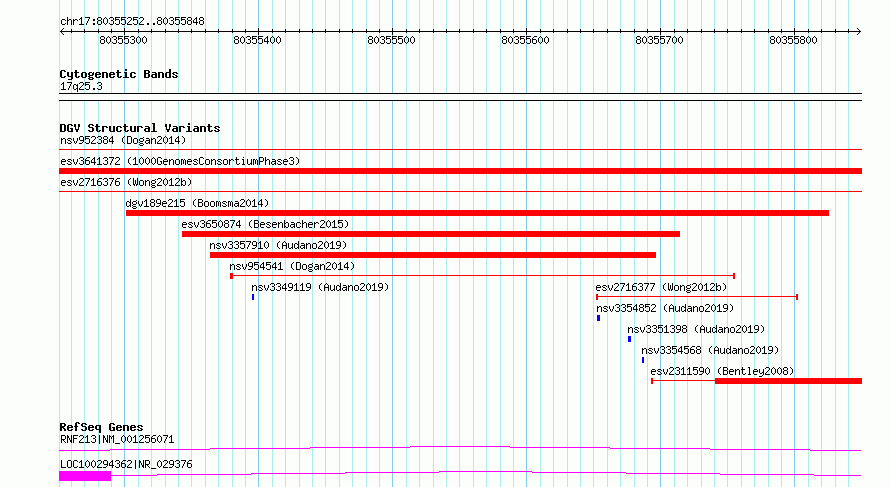The image size is (890, 487).
Task: Click the blue marker for nsv3354568
Action: tap(643, 360)
